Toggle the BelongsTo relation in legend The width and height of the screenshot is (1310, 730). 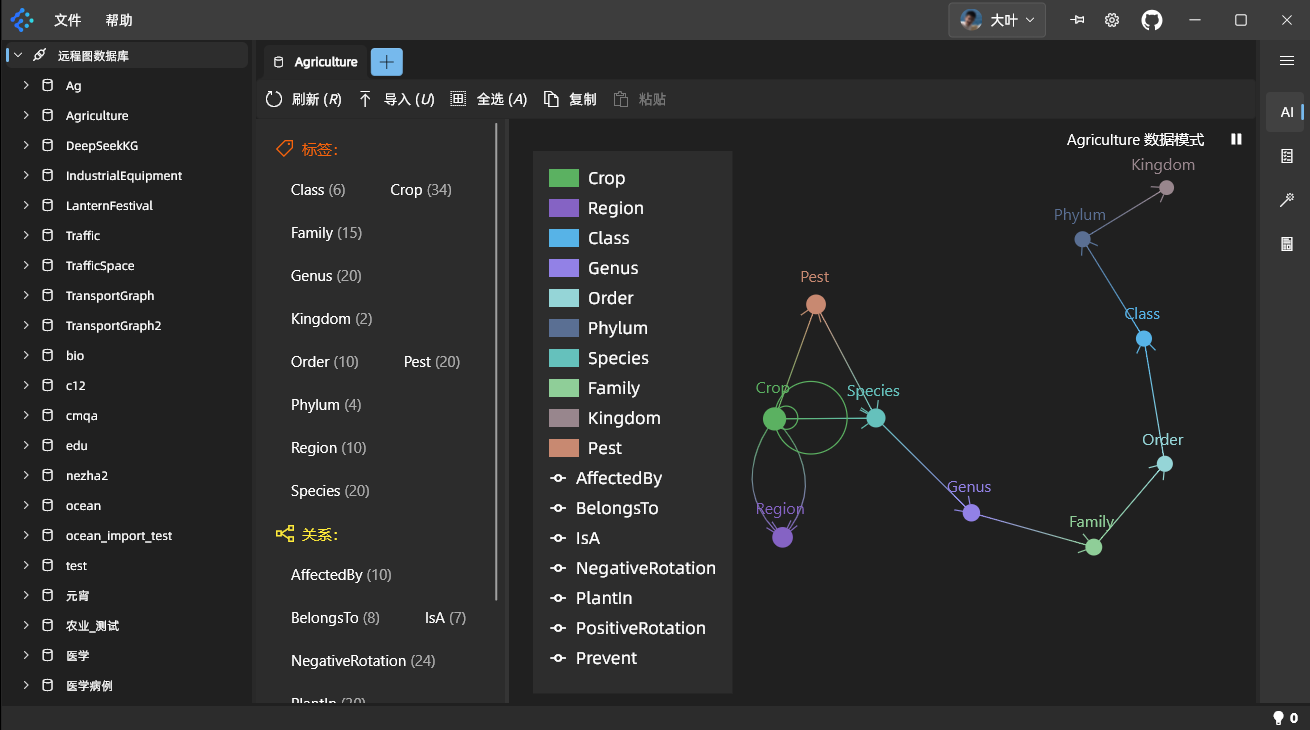click(605, 508)
